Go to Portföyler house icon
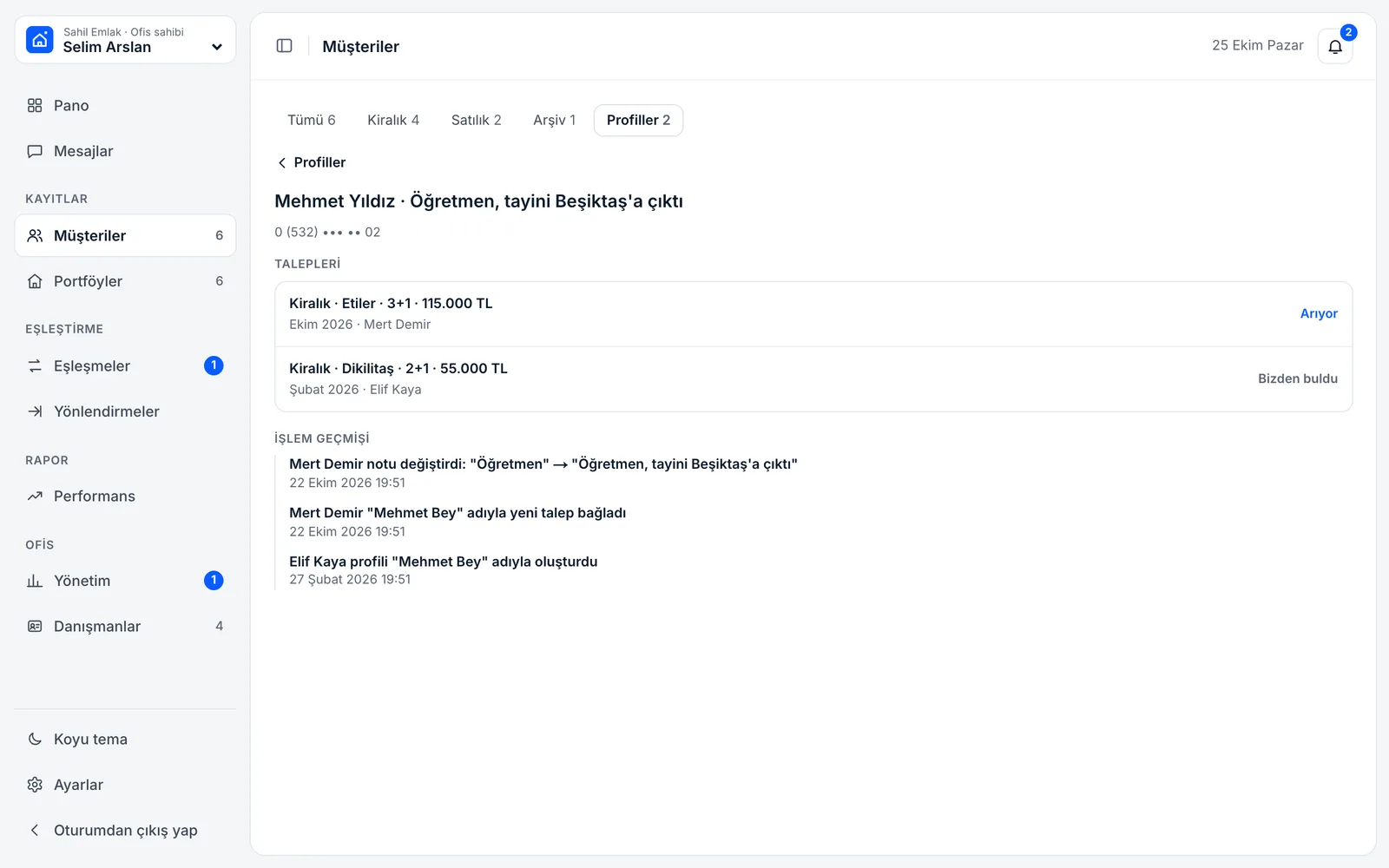This screenshot has height=868, width=1389. coord(35,281)
